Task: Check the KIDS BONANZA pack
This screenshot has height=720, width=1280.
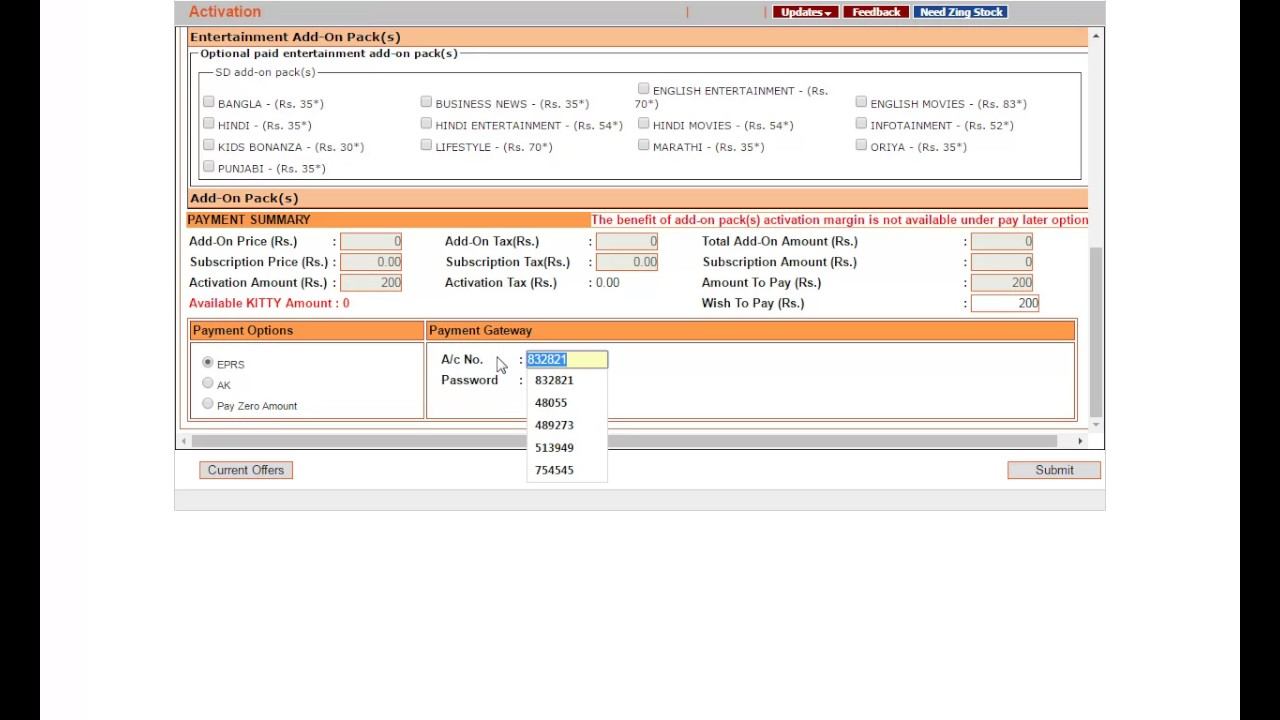Action: coord(208,145)
